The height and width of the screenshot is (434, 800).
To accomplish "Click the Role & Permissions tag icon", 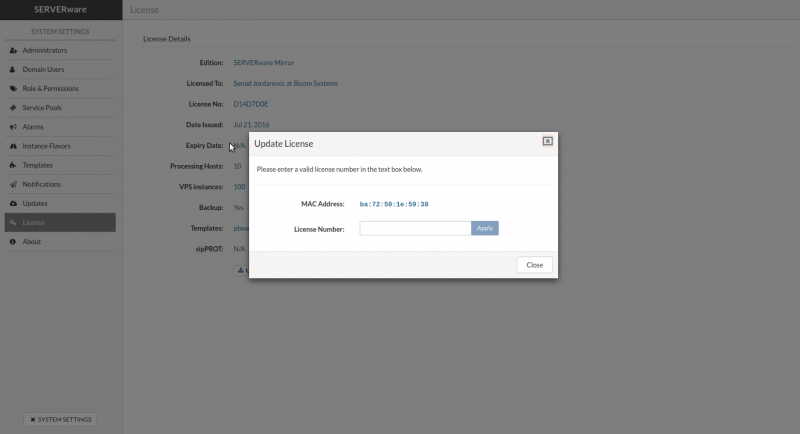I will 13,89.
